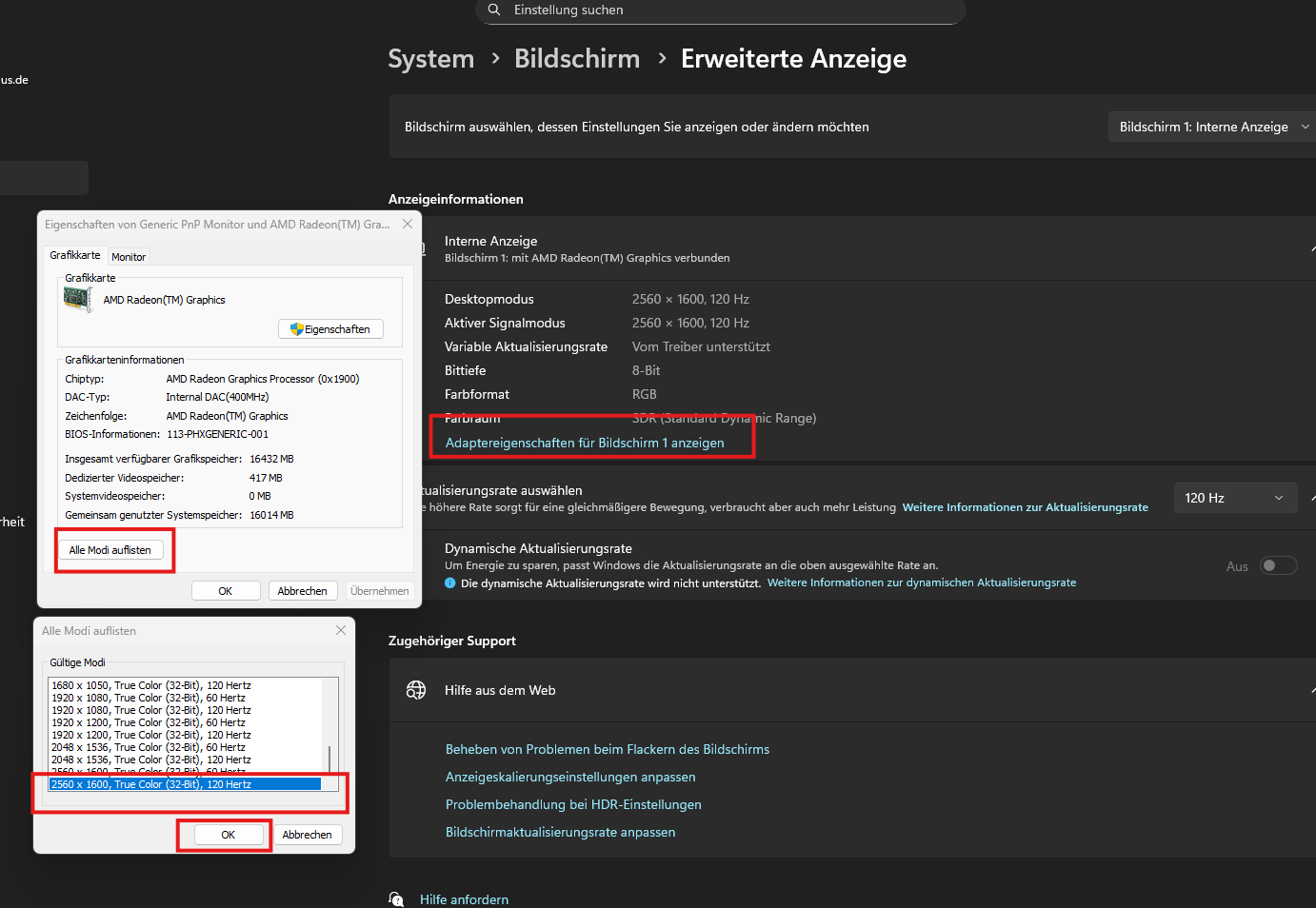Click the Hilfe aus dem Web heading
The width and height of the screenshot is (1316, 908).
[500, 690]
